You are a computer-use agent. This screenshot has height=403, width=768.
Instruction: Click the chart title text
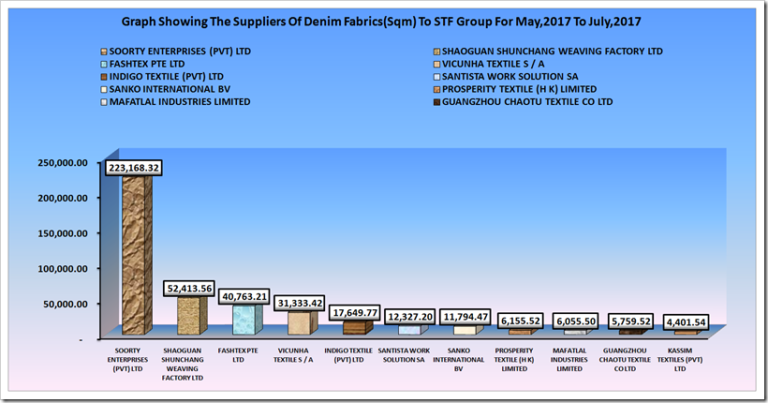point(383,19)
